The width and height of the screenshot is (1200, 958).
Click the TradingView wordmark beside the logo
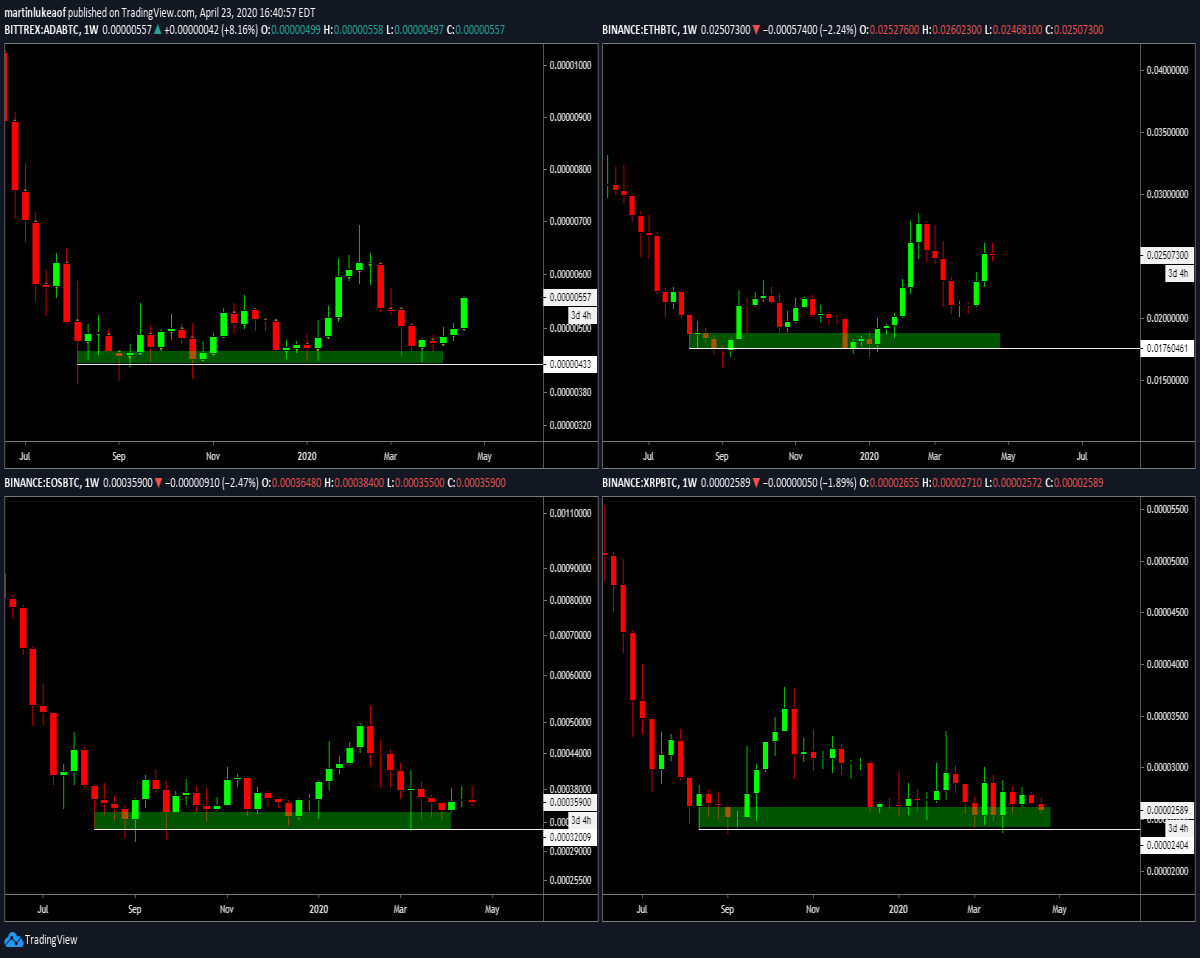pyautogui.click(x=51, y=940)
